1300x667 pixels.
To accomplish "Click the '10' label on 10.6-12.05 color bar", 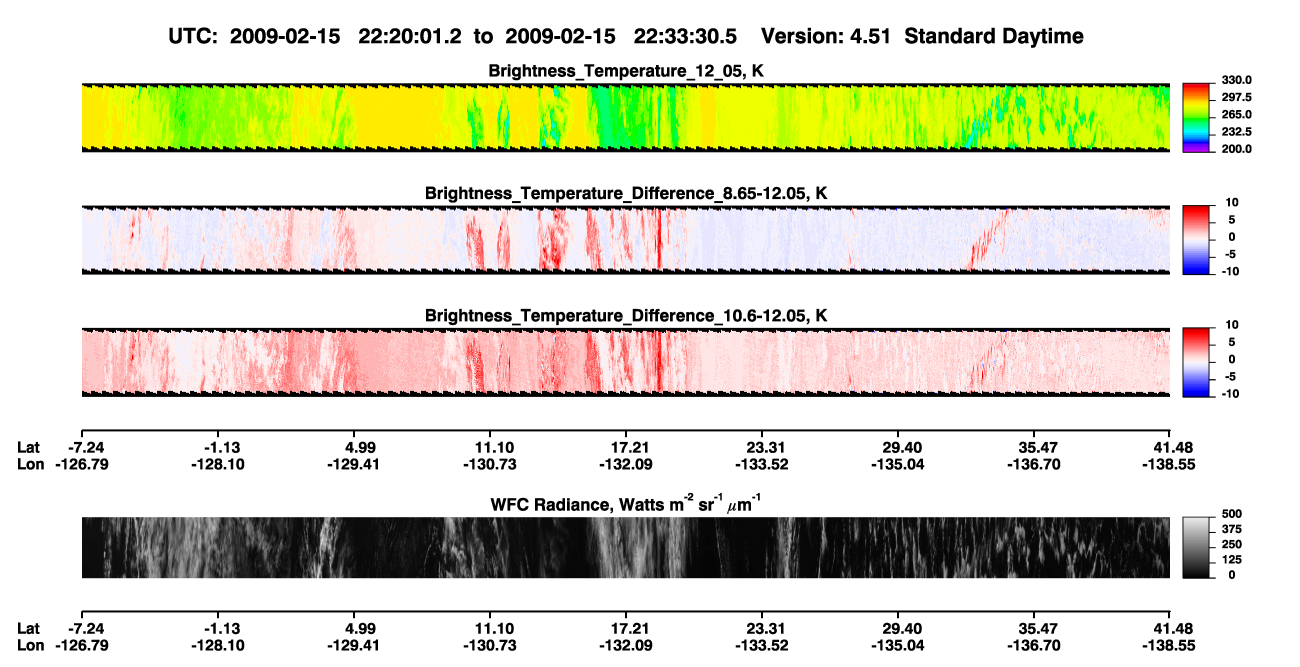I will click(x=1232, y=325).
